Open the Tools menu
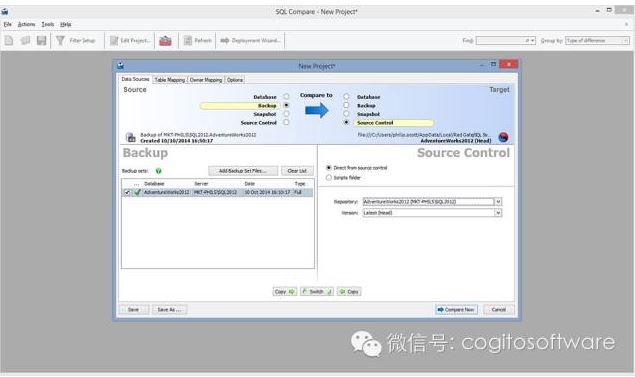 tap(47, 24)
